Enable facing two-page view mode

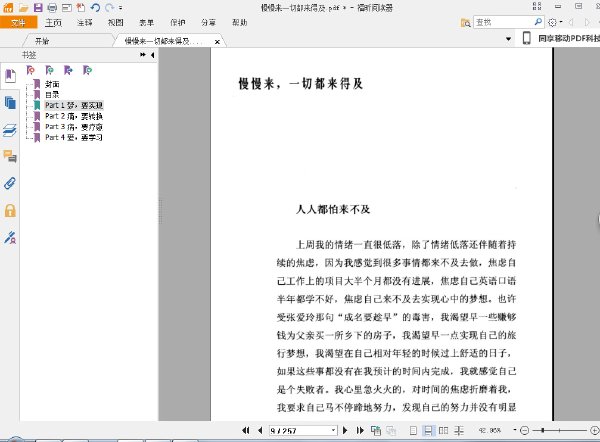tap(443, 431)
